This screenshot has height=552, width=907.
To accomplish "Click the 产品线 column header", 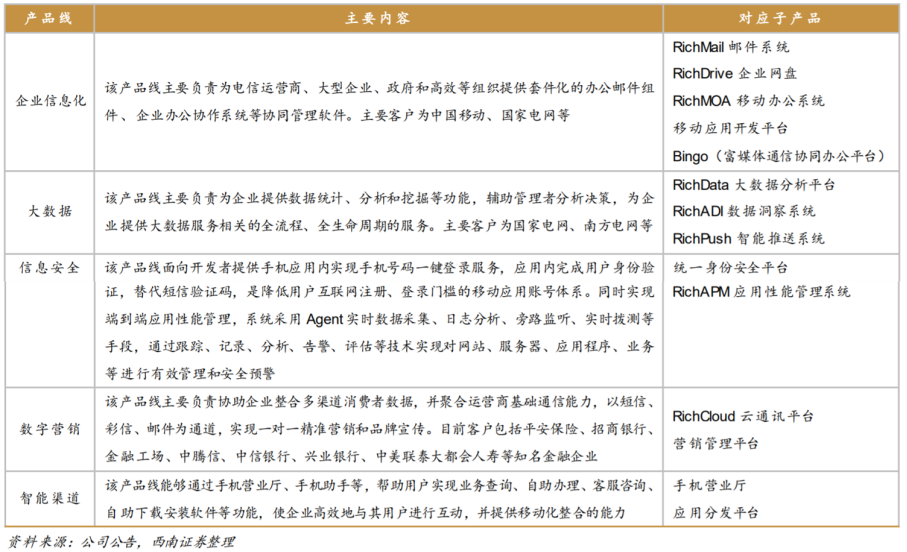I will pyautogui.click(x=49, y=19).
